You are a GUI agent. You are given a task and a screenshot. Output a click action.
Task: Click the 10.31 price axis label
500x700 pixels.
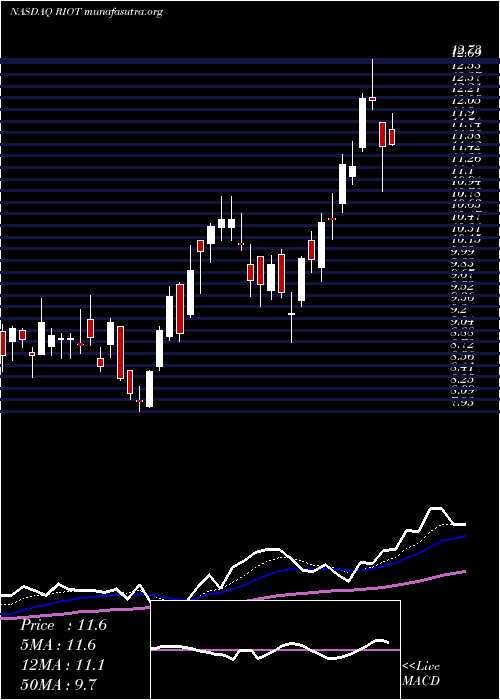pyautogui.click(x=466, y=228)
